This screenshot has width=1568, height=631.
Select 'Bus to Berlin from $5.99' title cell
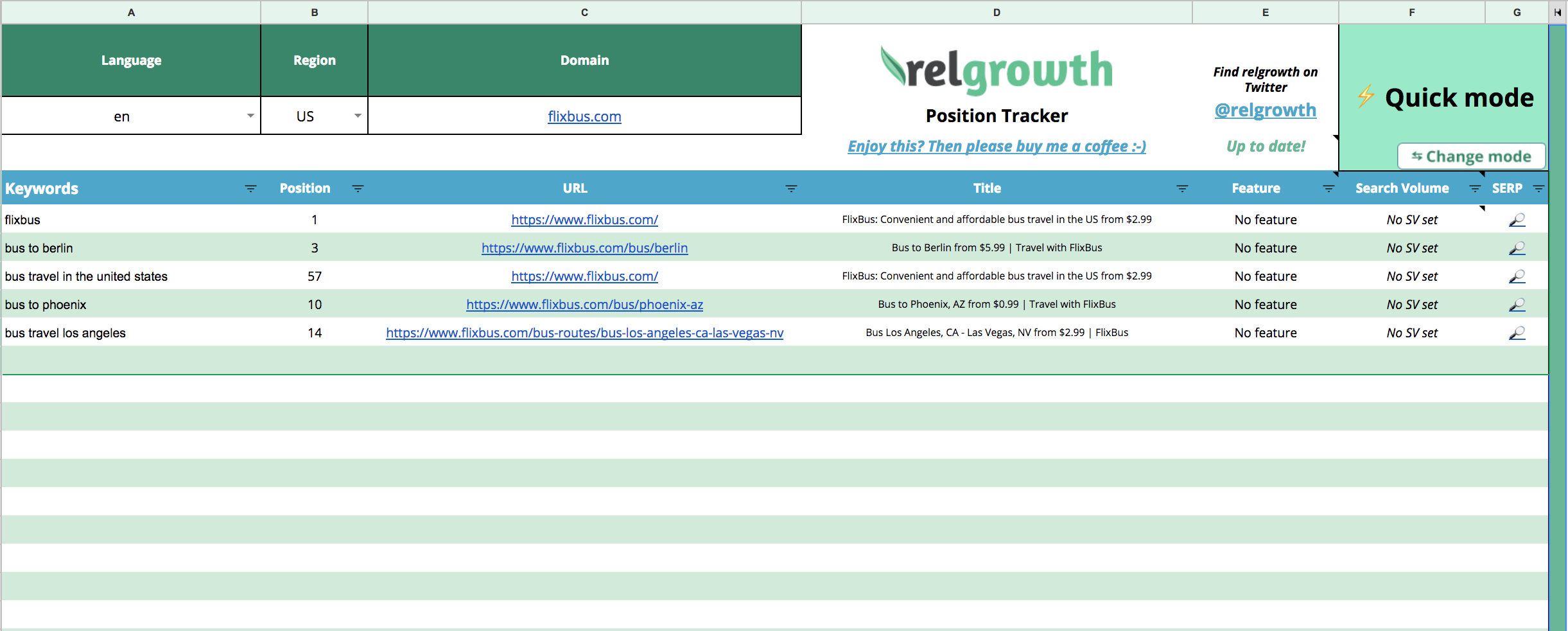click(x=997, y=248)
